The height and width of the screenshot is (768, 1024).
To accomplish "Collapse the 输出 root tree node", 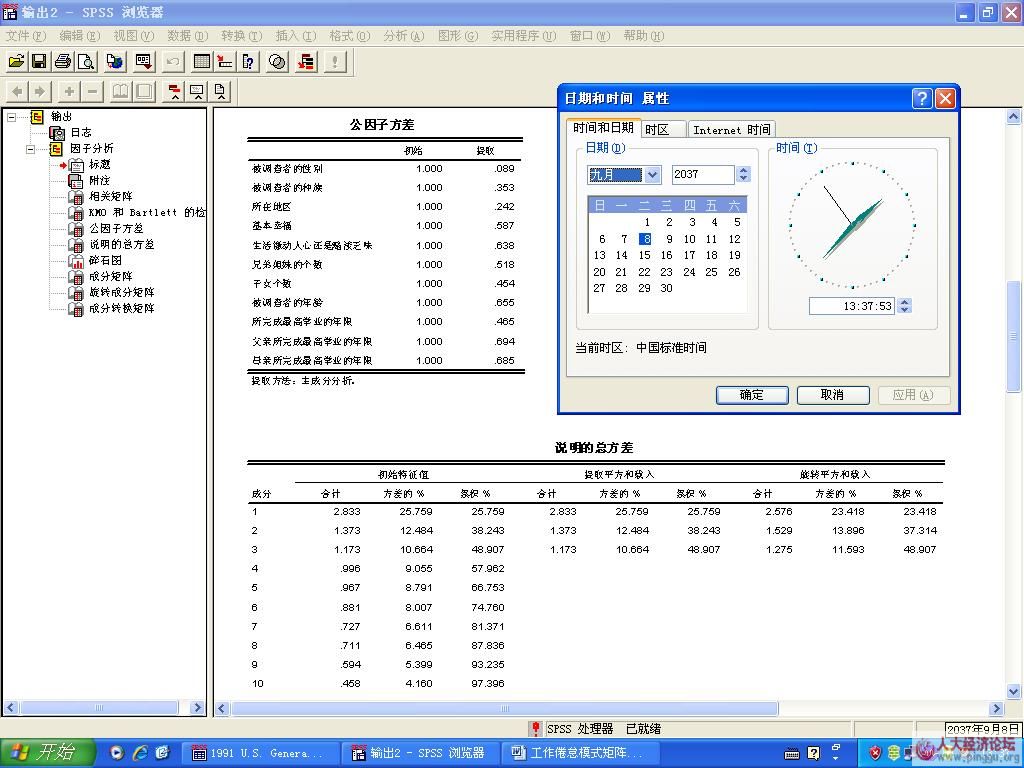I will click(x=11, y=117).
